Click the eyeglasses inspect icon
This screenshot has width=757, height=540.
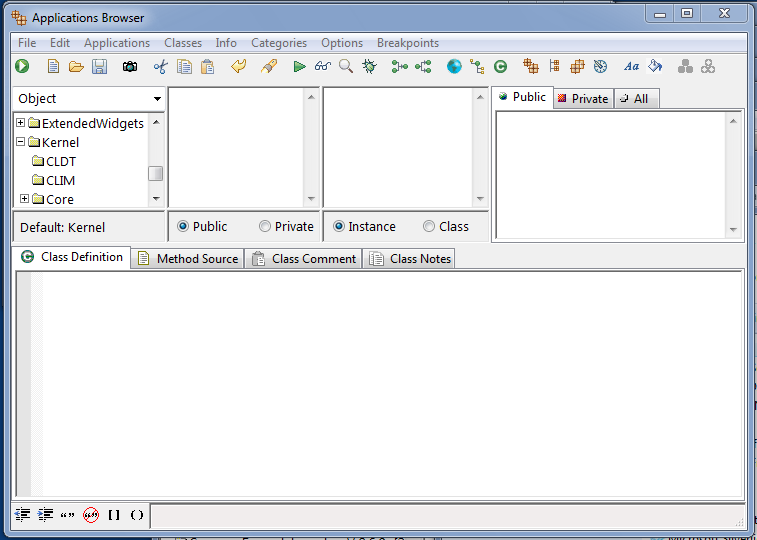coord(322,67)
